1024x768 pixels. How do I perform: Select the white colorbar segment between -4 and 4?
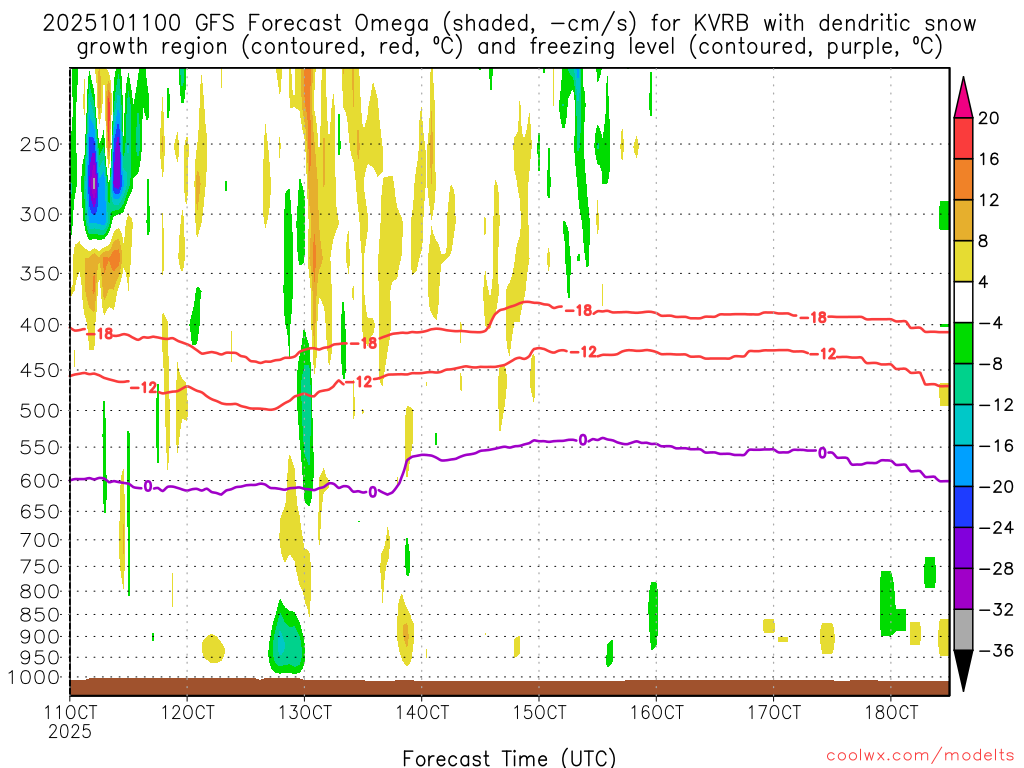pos(963,302)
